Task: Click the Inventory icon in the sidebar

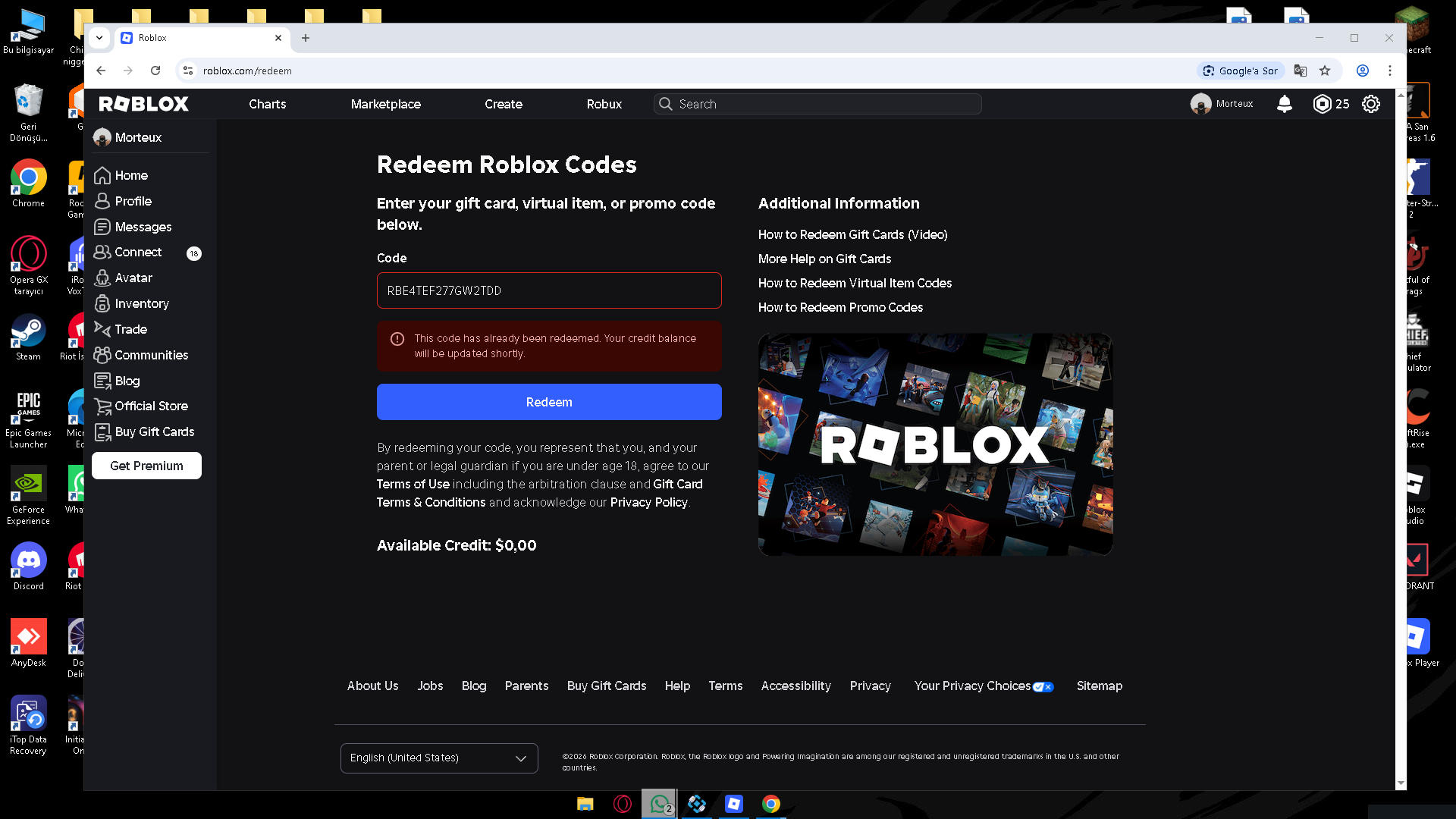Action: coord(102,304)
